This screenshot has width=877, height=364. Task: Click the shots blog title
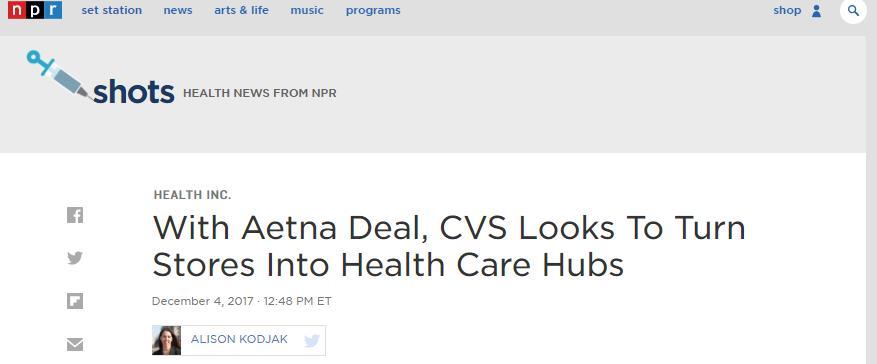point(134,91)
